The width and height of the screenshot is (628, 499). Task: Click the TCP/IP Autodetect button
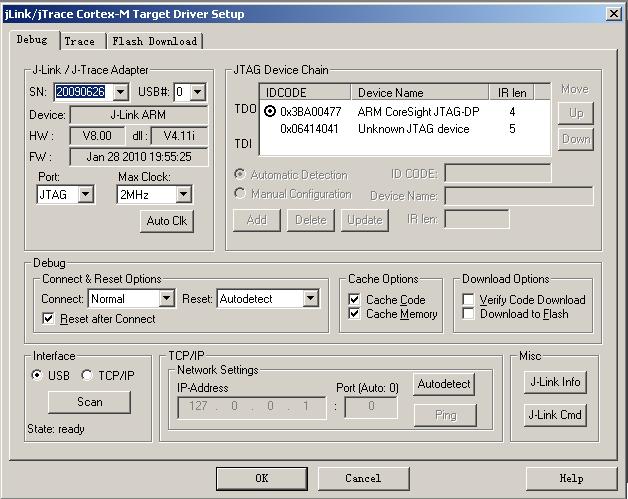(x=444, y=384)
